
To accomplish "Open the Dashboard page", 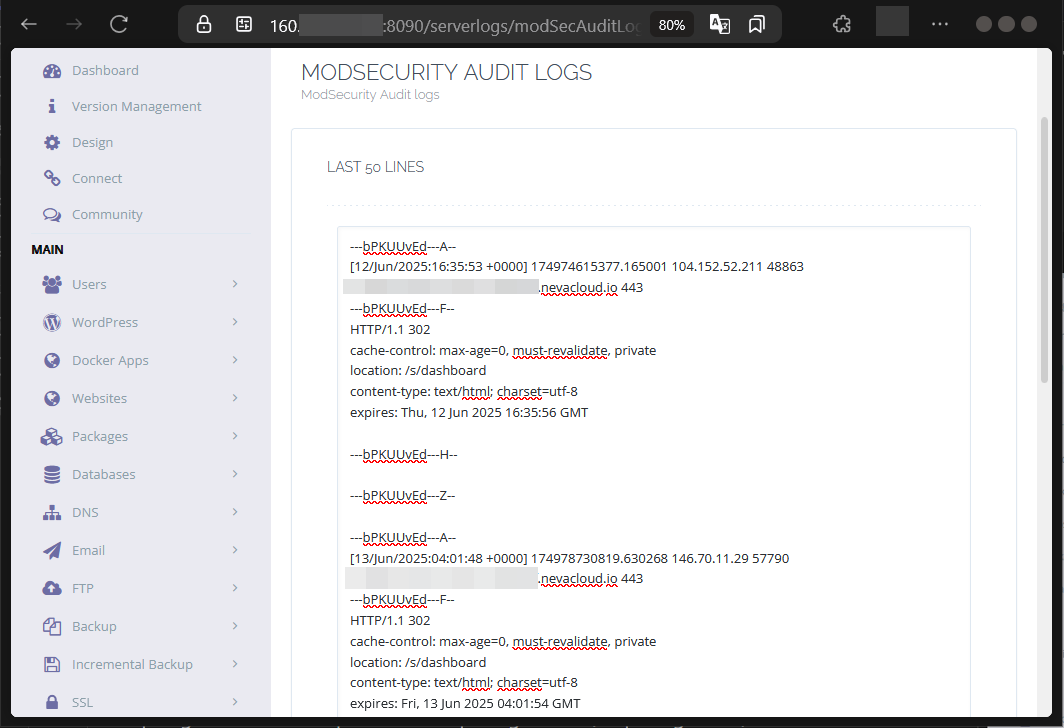I will [x=105, y=71].
